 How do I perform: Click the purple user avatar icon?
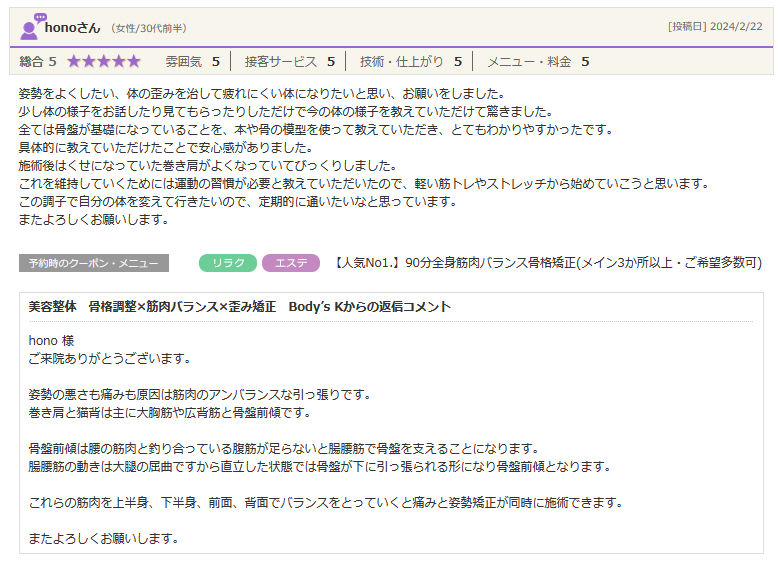(31, 27)
